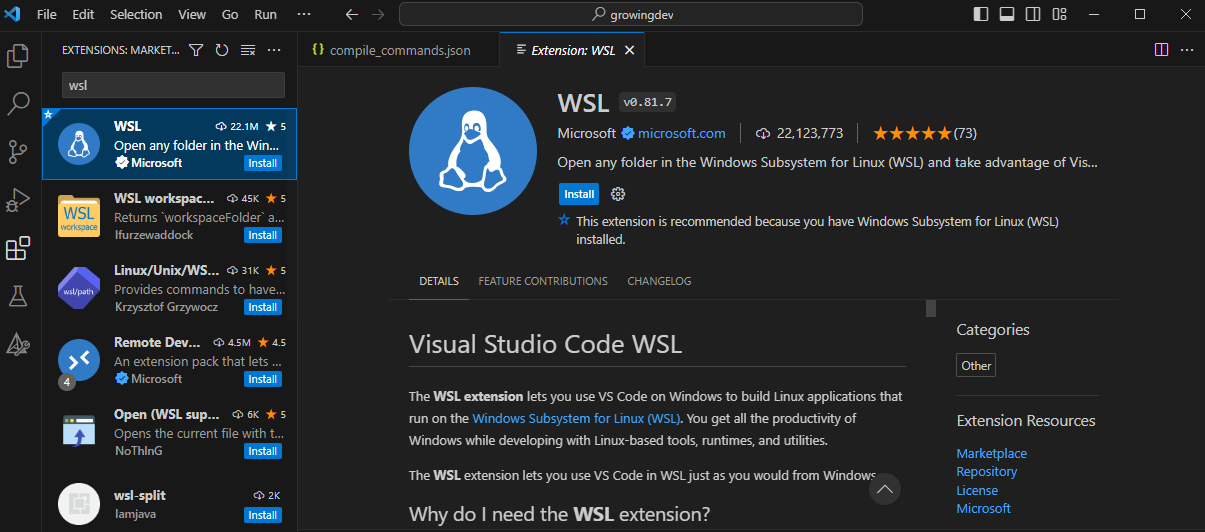Open the Microsoft resource link
The image size is (1205, 532).
click(983, 508)
